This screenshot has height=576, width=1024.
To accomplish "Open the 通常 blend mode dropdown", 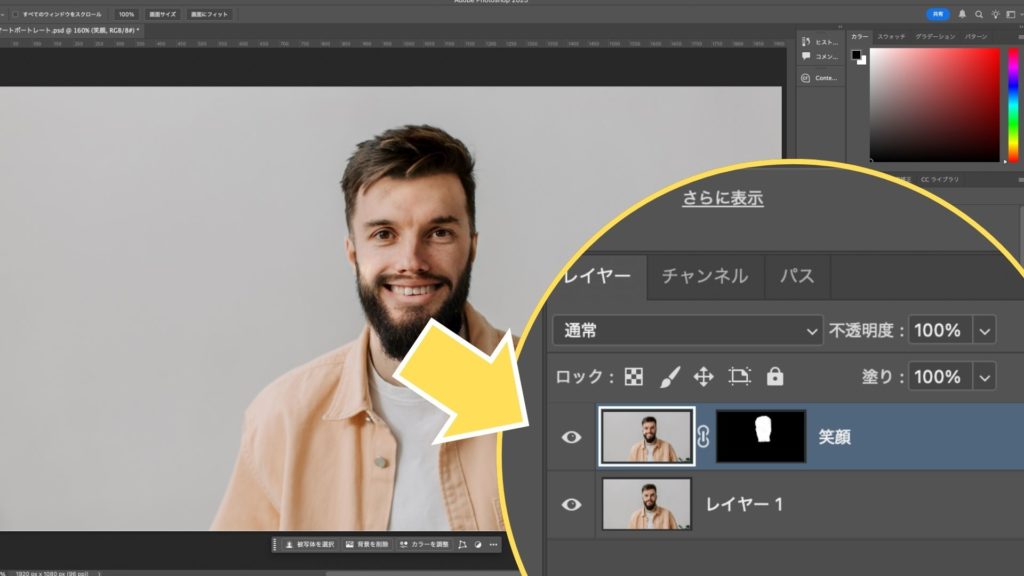I will (688, 330).
